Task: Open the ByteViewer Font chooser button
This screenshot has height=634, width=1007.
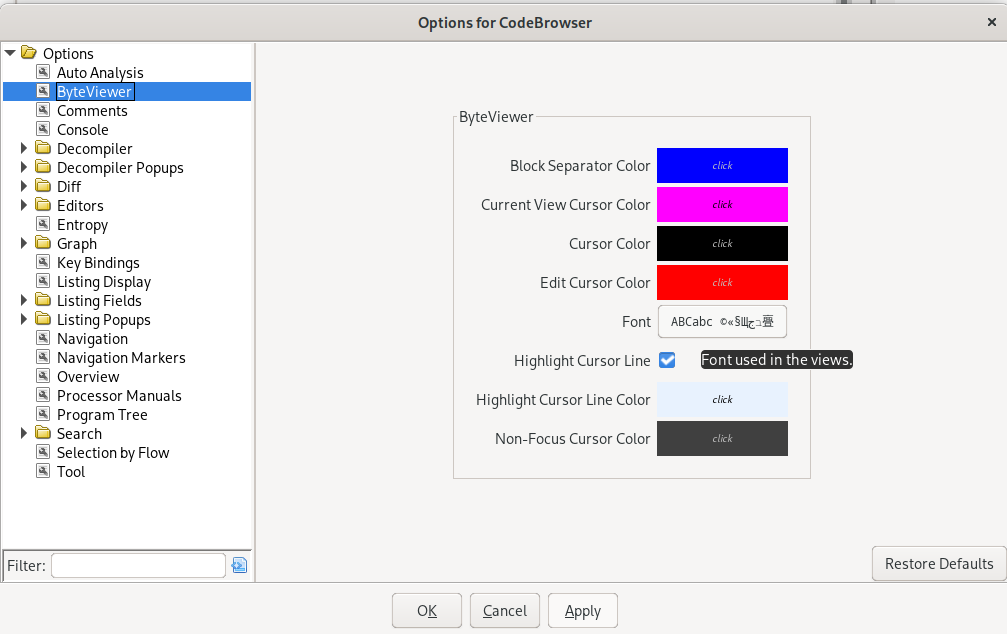Action: coord(722,322)
